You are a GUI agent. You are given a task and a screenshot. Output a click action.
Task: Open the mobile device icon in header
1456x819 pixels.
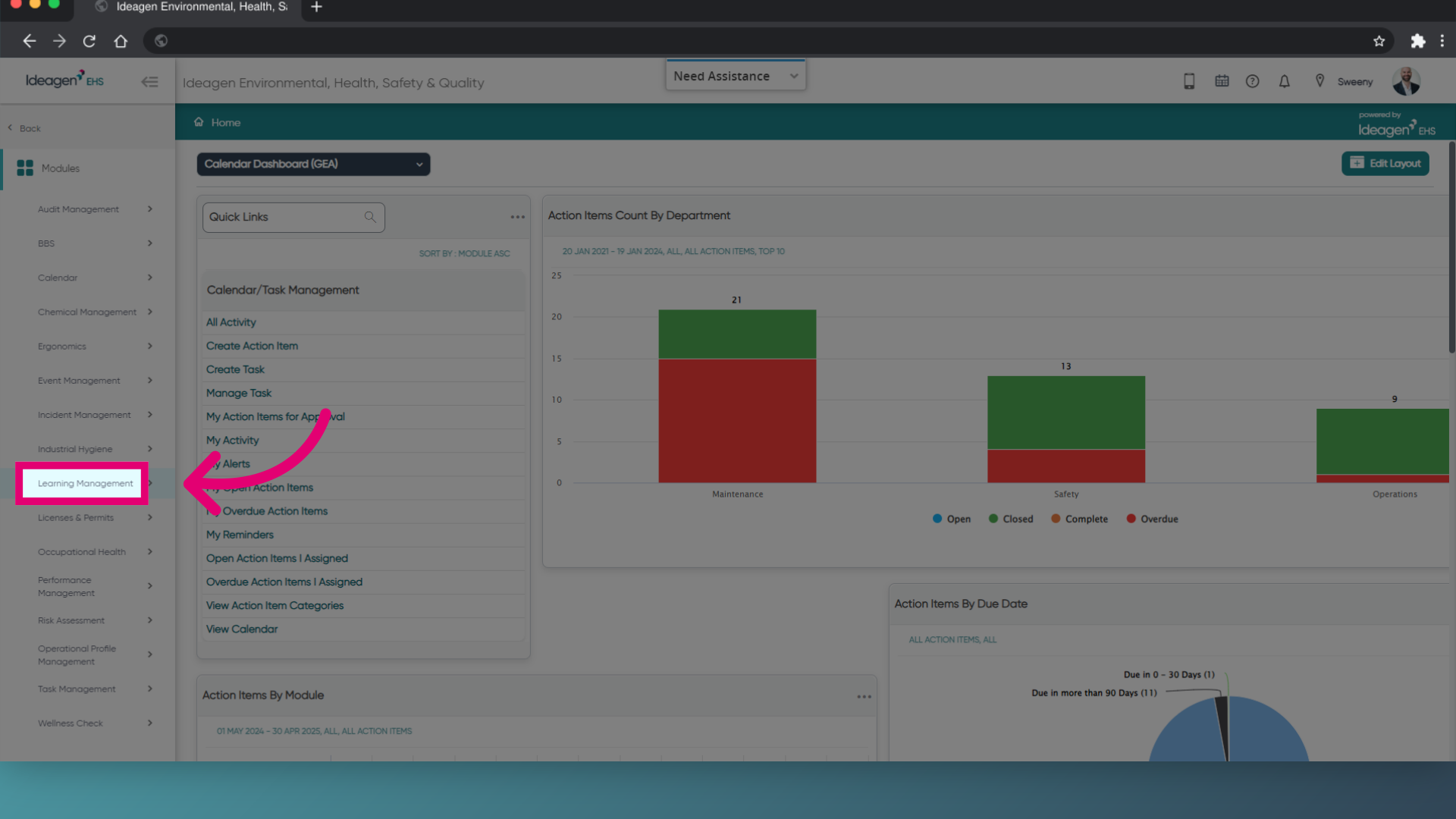(1189, 81)
